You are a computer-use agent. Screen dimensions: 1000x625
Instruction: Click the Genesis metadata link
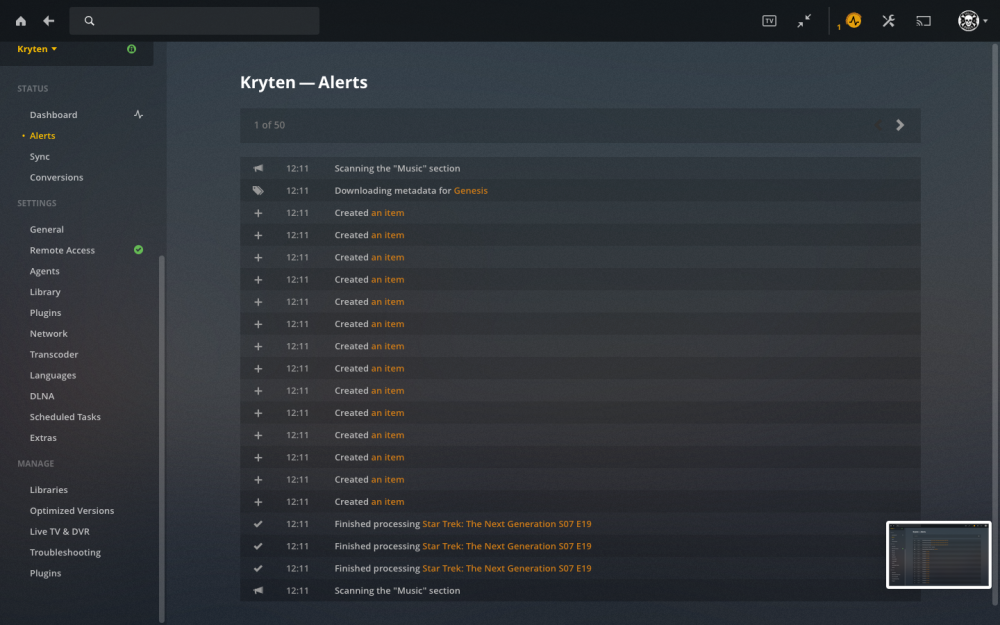coord(471,191)
